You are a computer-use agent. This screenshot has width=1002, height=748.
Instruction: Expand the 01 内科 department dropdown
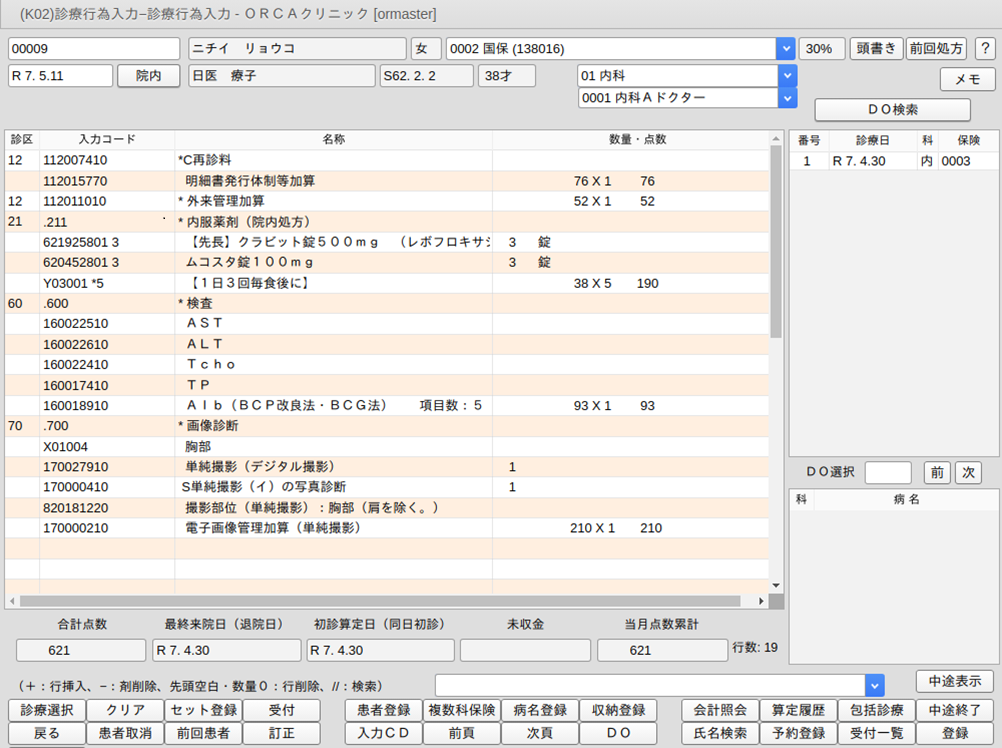(x=787, y=76)
